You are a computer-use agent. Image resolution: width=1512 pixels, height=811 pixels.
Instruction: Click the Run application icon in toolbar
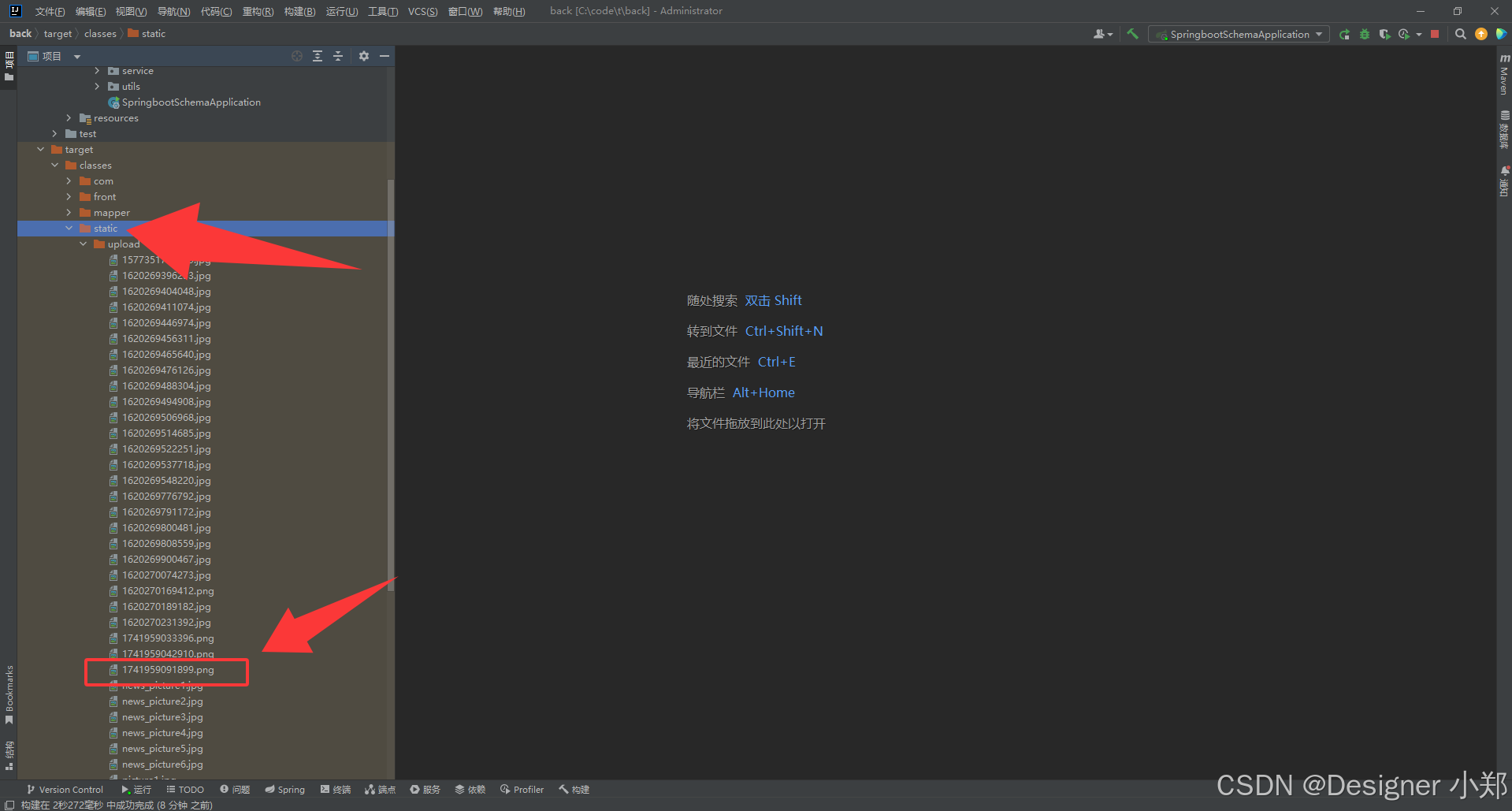tap(1344, 34)
